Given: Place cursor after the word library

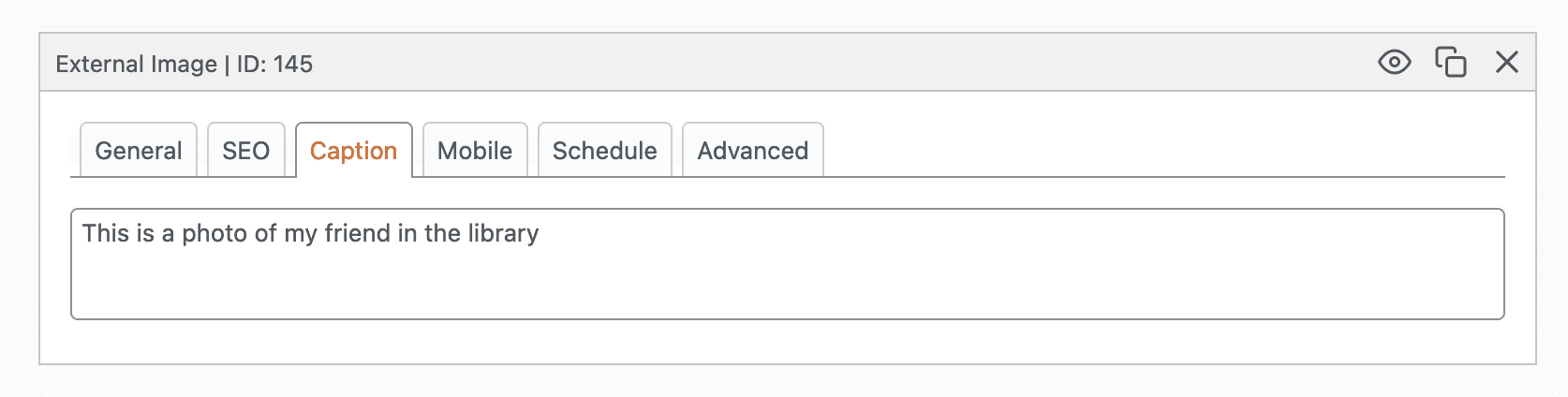Looking at the screenshot, I should pyautogui.click(x=540, y=233).
